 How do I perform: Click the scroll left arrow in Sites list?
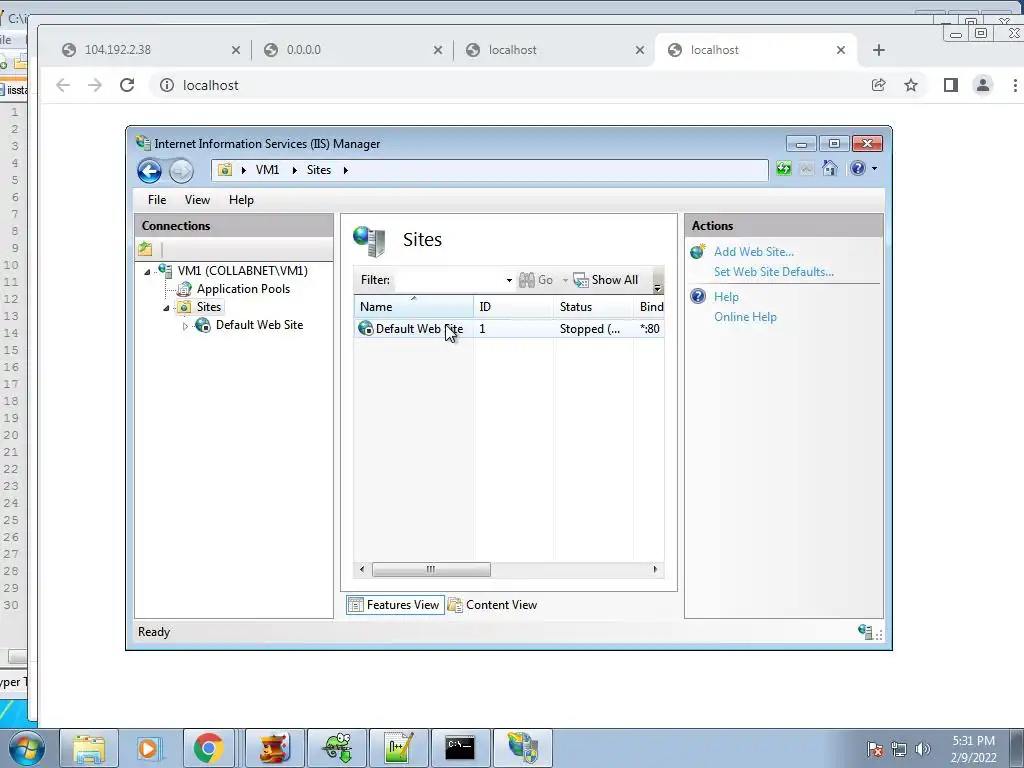pos(362,569)
